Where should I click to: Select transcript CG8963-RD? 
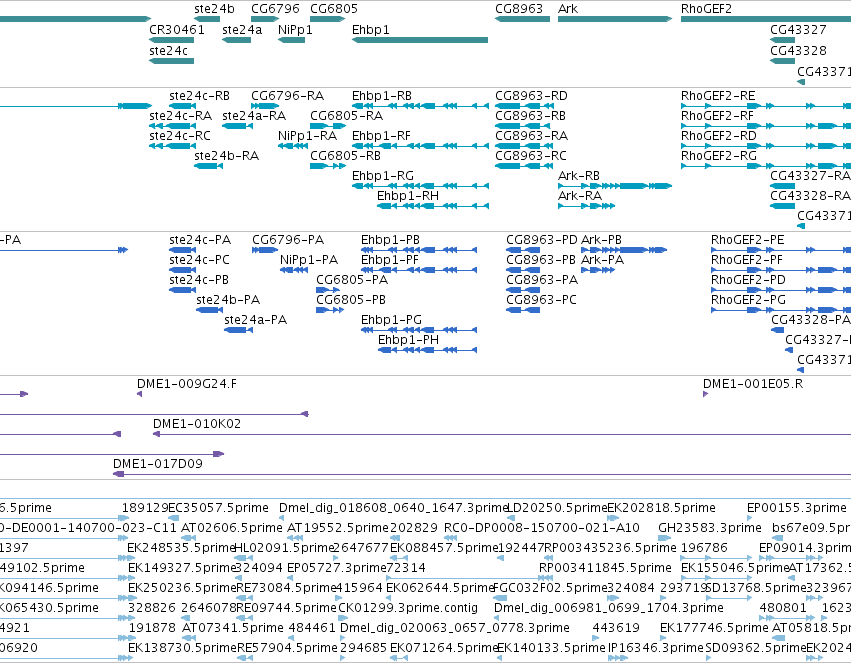[x=531, y=96]
